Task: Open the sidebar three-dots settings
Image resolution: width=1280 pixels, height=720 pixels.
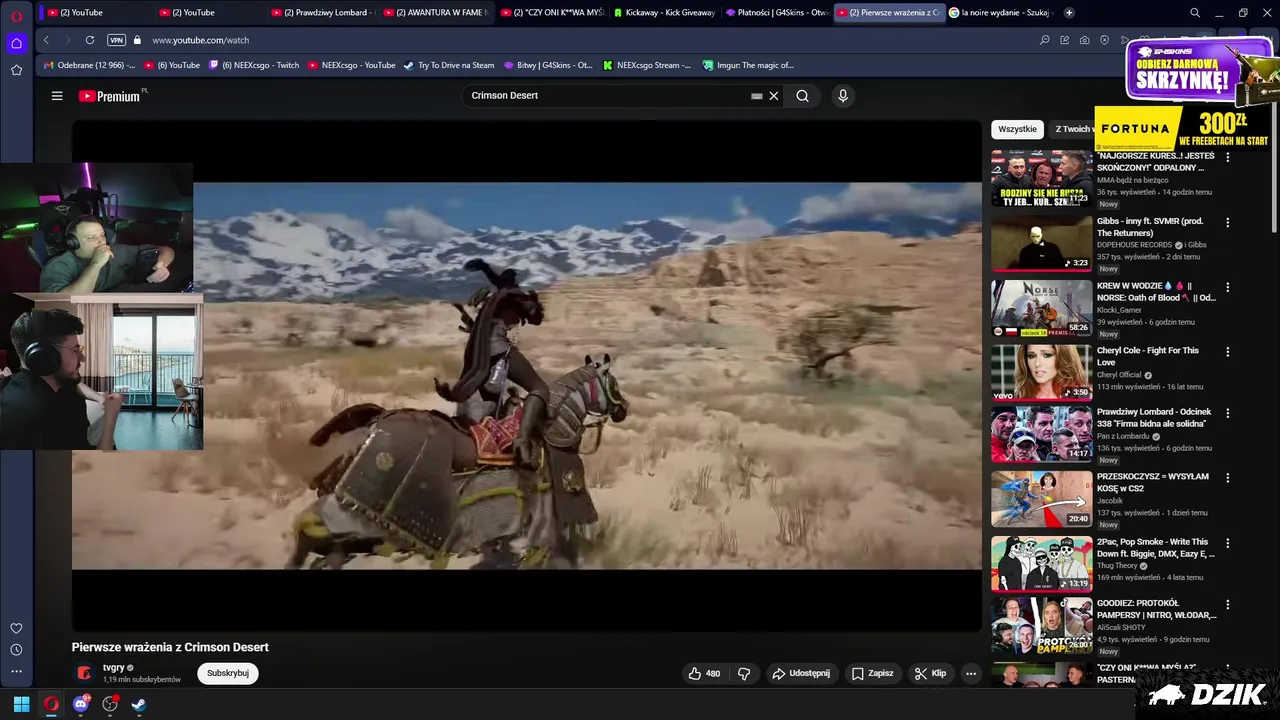Action: [16, 671]
